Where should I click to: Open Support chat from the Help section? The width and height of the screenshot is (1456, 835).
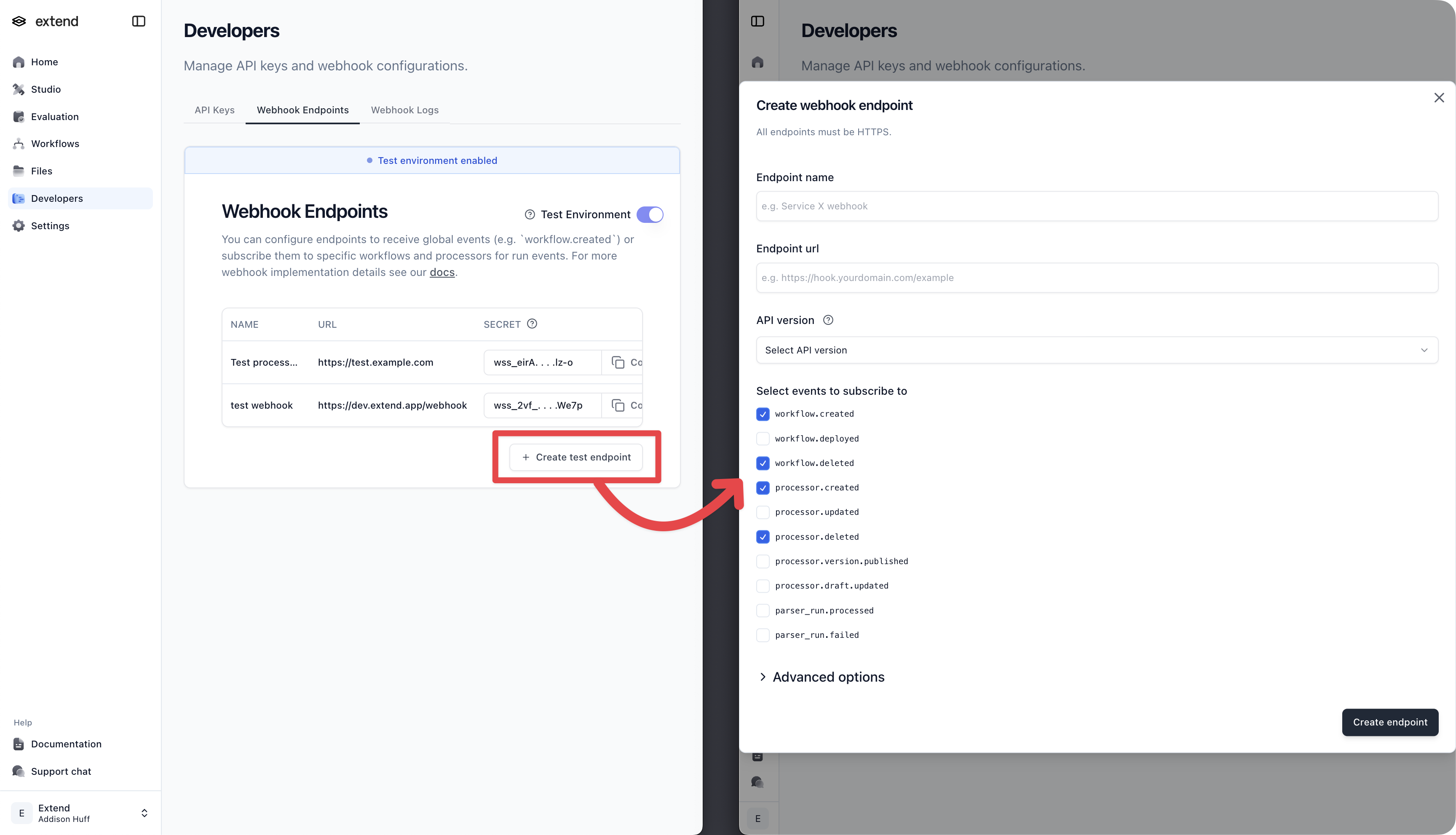(x=61, y=771)
